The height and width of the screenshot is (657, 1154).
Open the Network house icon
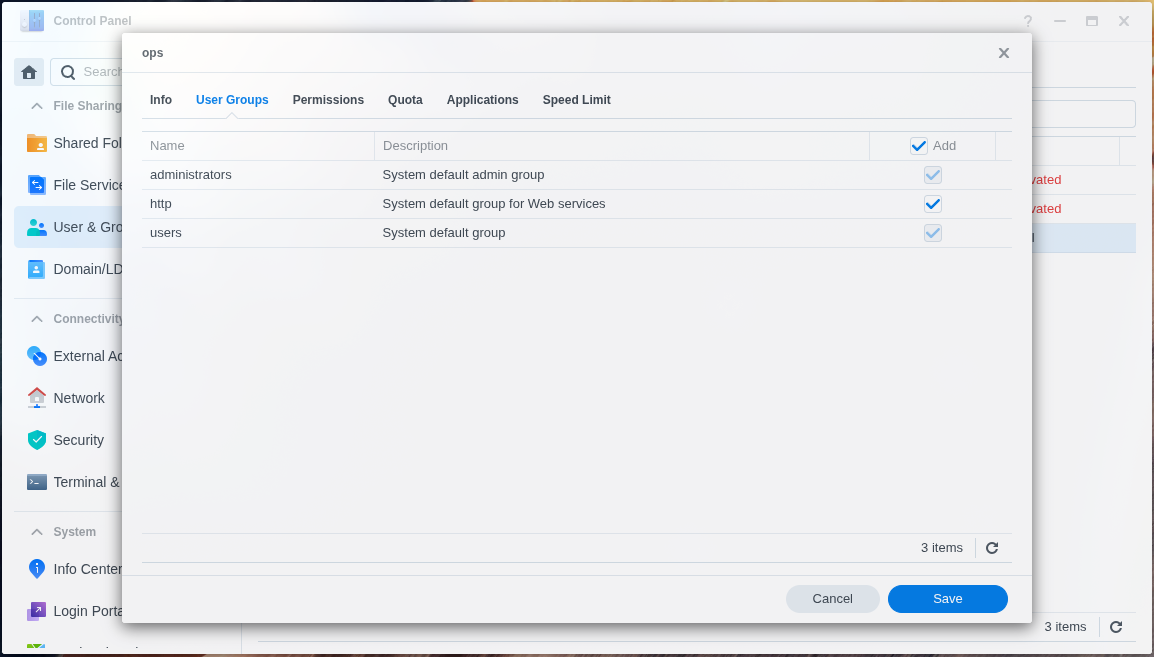[36, 398]
